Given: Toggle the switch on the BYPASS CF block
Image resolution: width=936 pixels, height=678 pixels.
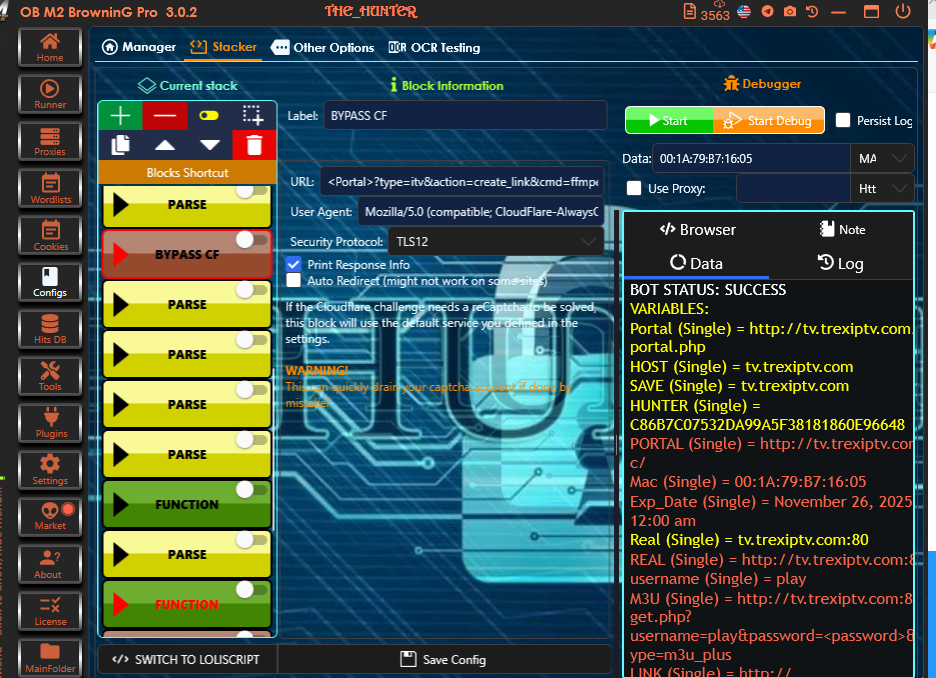Looking at the screenshot, I should pos(252,240).
